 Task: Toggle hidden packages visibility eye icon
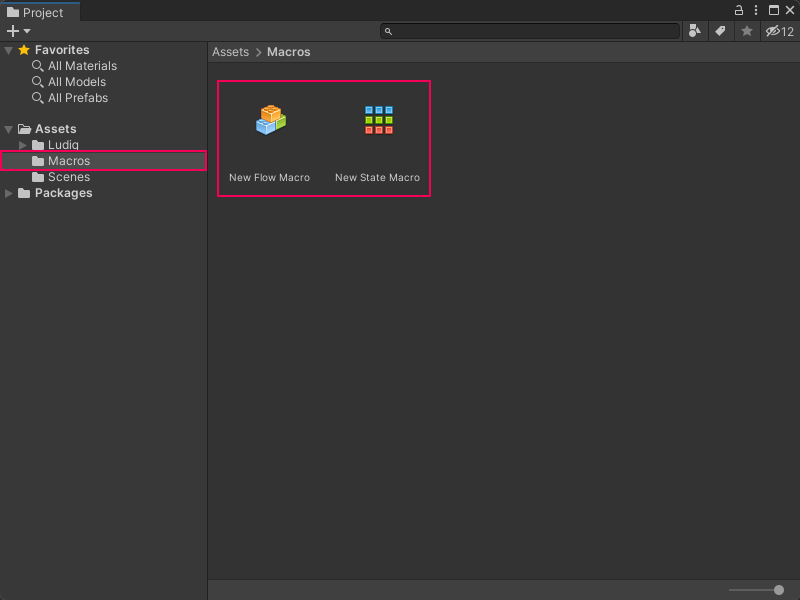[x=779, y=32]
